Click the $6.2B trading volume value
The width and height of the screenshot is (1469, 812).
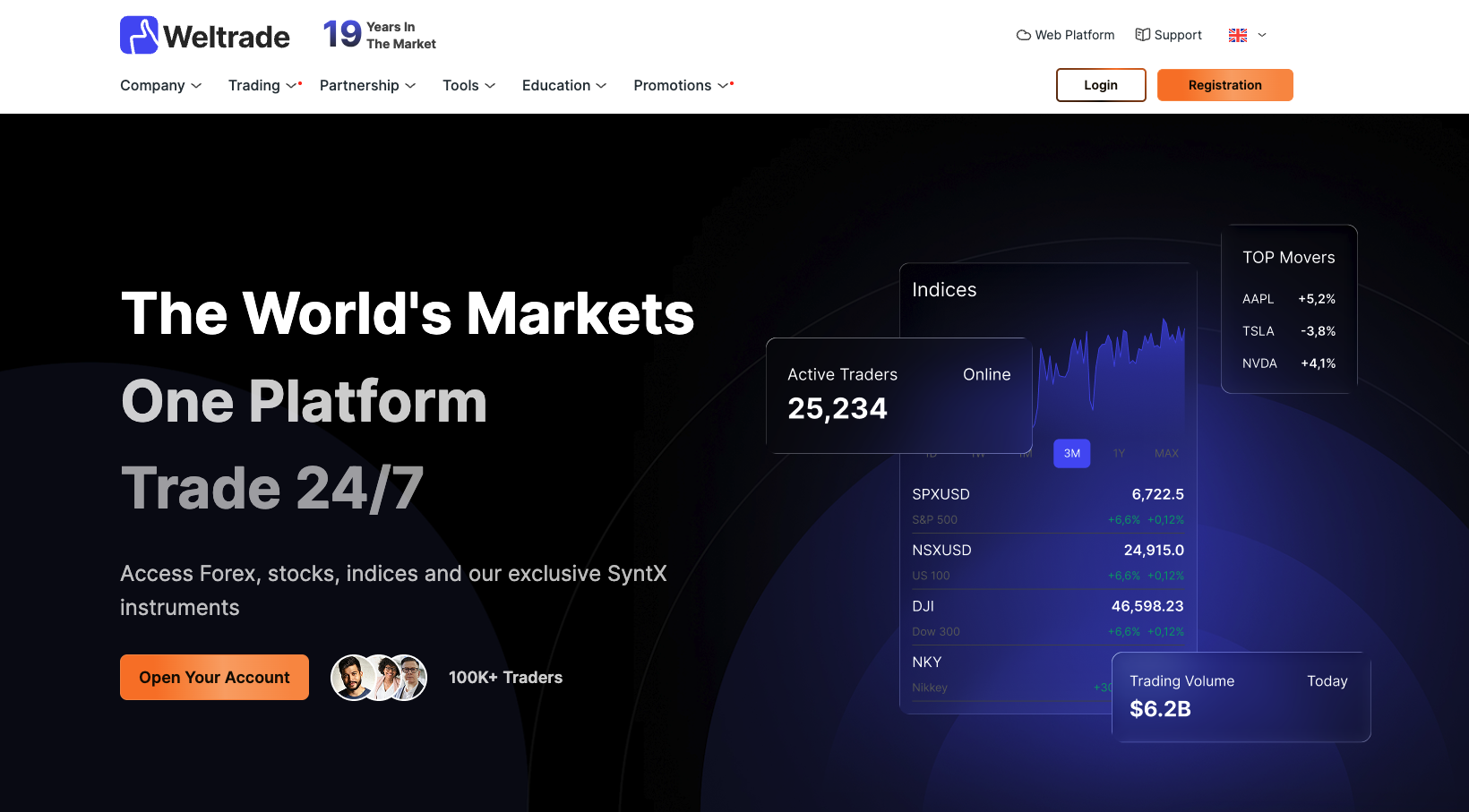click(x=1160, y=709)
